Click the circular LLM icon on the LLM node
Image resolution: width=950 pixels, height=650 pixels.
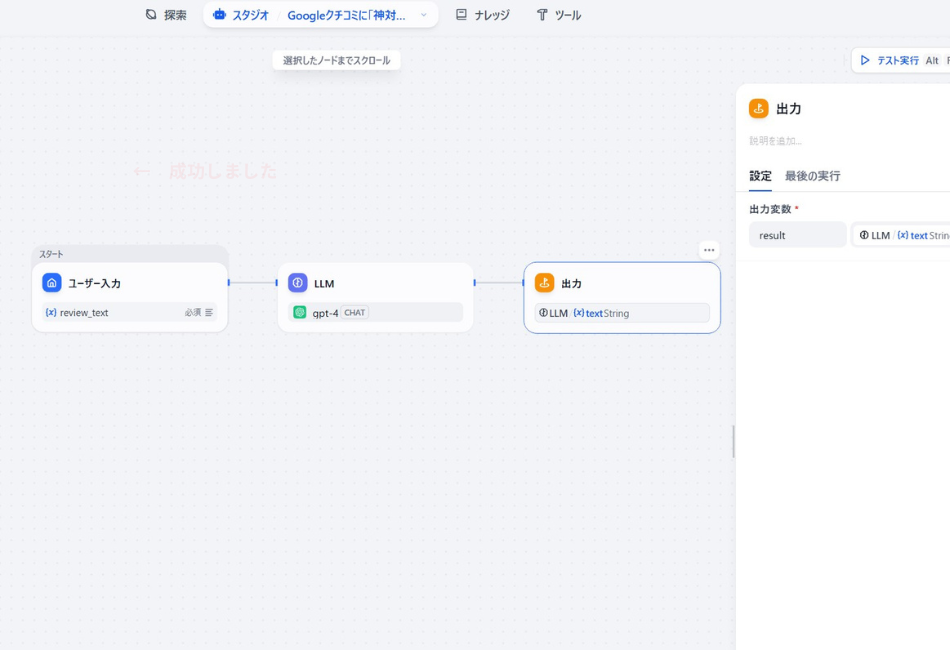297,283
